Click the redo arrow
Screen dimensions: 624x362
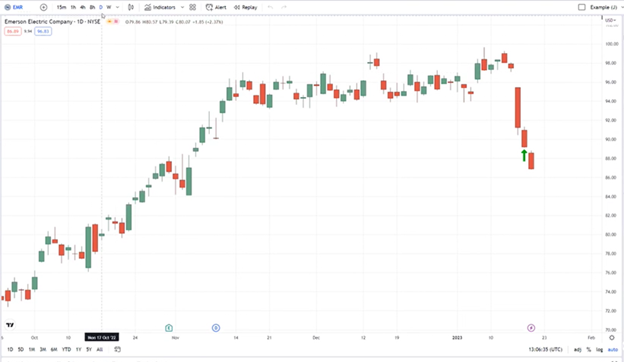click(x=284, y=7)
